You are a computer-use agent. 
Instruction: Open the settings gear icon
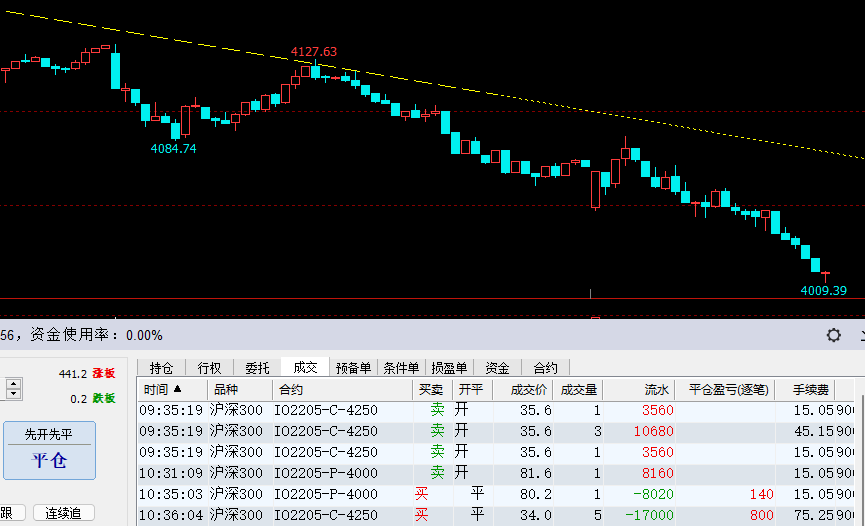pos(833,335)
